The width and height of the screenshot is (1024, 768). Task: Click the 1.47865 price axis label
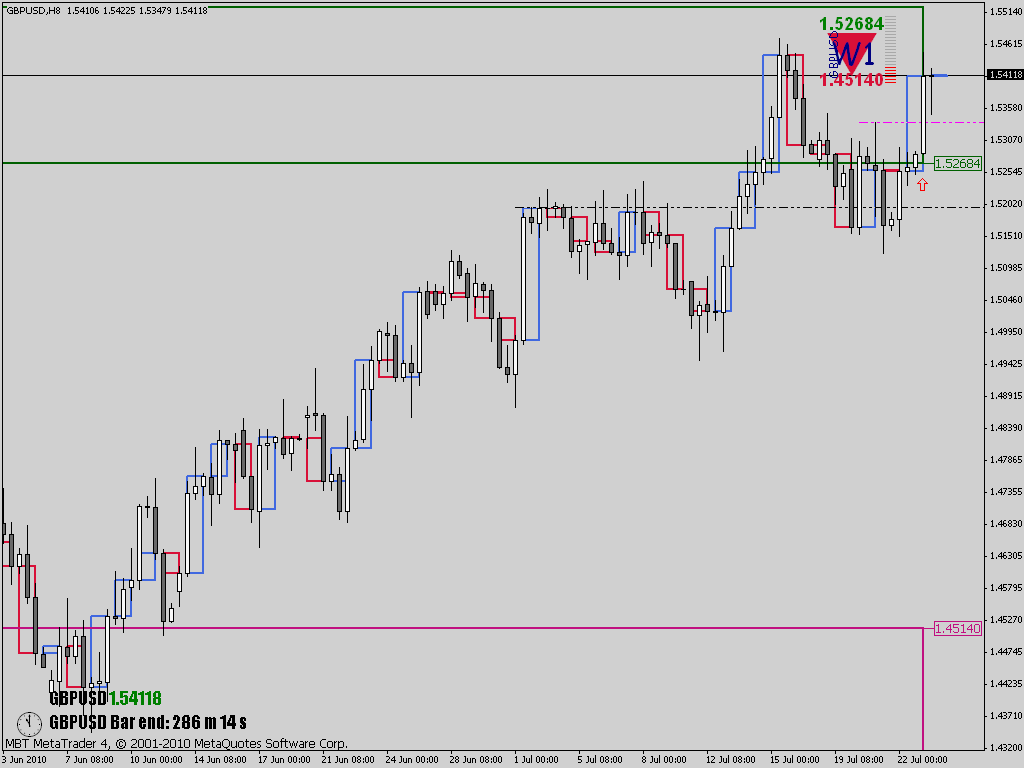[1005, 460]
